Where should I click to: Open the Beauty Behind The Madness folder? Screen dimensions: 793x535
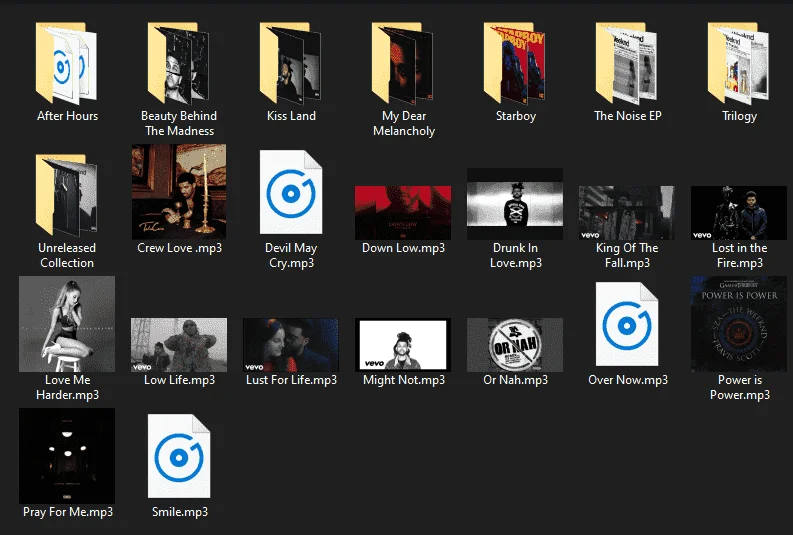point(179,63)
